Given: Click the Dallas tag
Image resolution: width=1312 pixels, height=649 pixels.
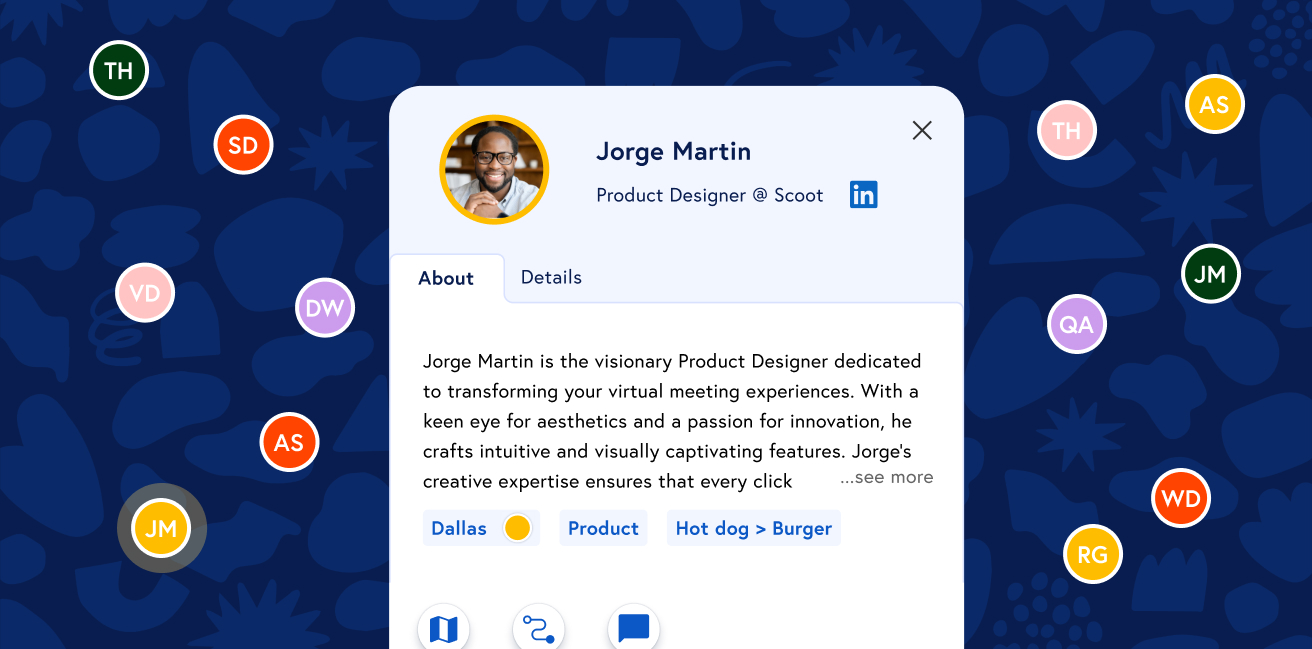Looking at the screenshot, I should (x=459, y=529).
